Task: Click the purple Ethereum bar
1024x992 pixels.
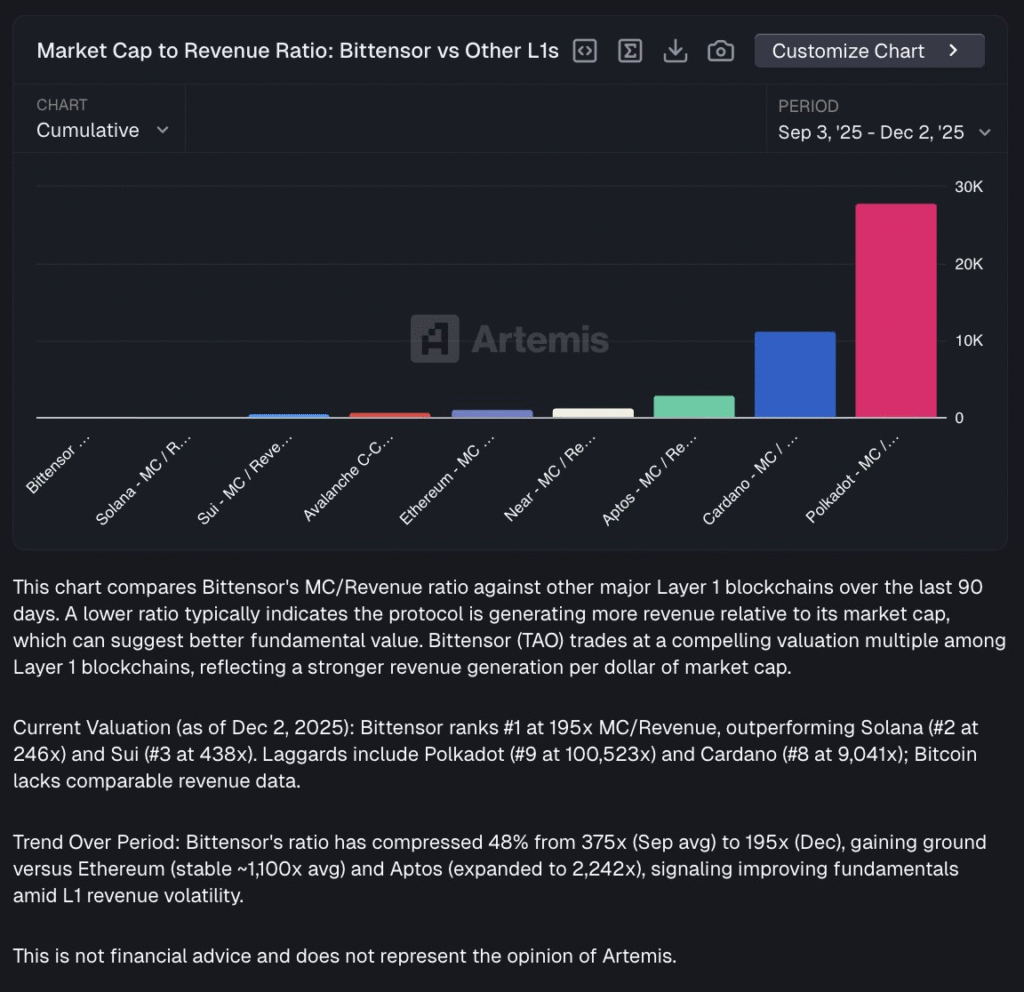Action: [492, 413]
